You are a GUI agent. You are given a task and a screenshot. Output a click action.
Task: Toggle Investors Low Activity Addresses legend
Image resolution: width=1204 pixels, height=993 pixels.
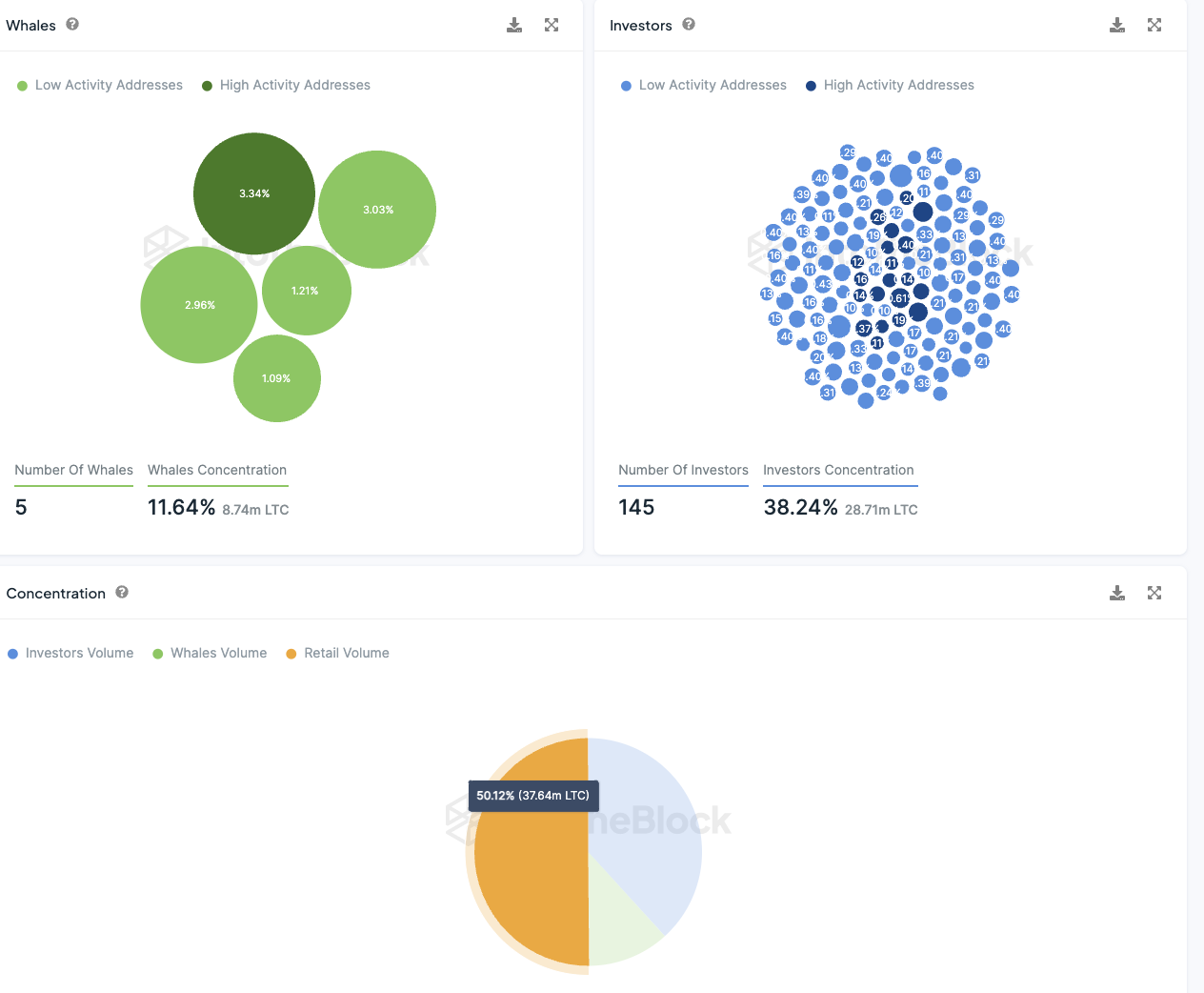(x=704, y=85)
